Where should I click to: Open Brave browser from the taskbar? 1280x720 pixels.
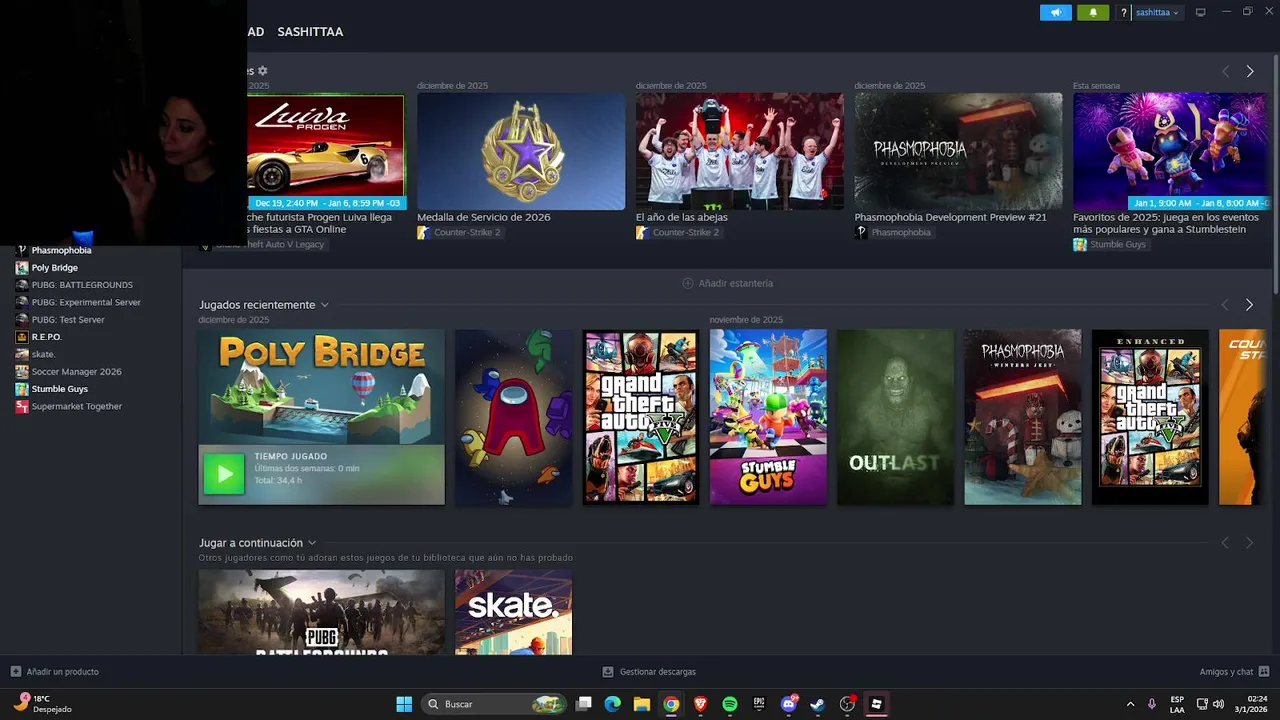(700, 704)
